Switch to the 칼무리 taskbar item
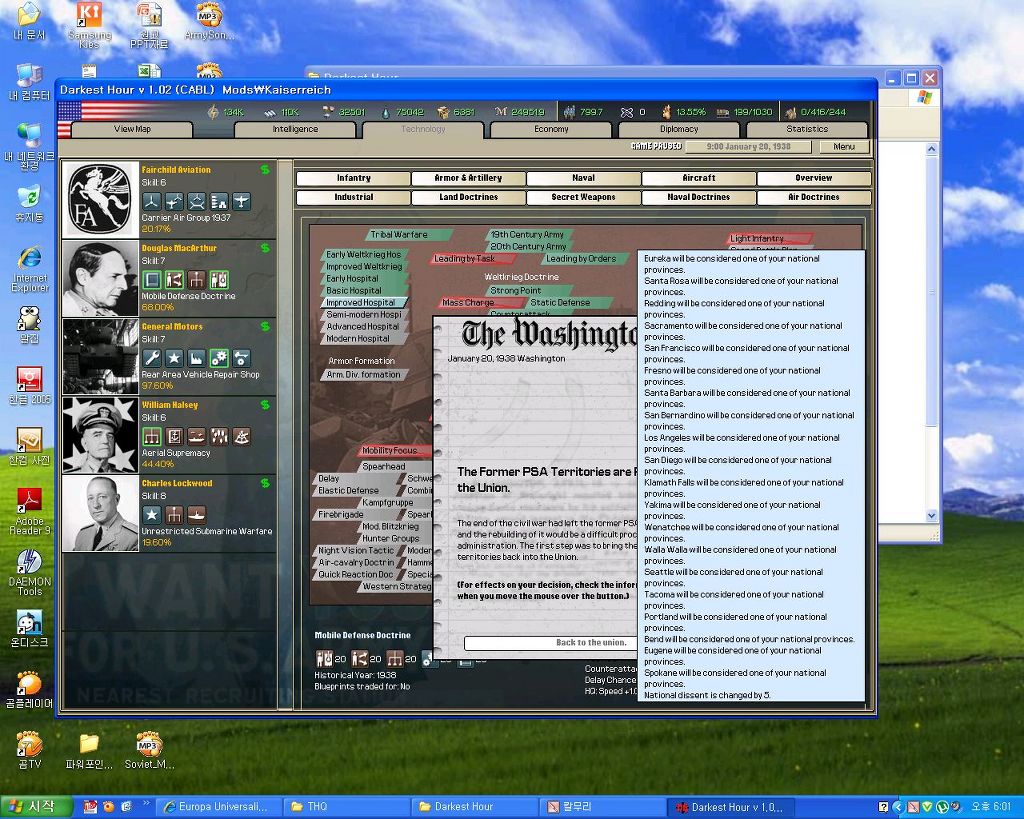1024x819 pixels. (x=601, y=807)
